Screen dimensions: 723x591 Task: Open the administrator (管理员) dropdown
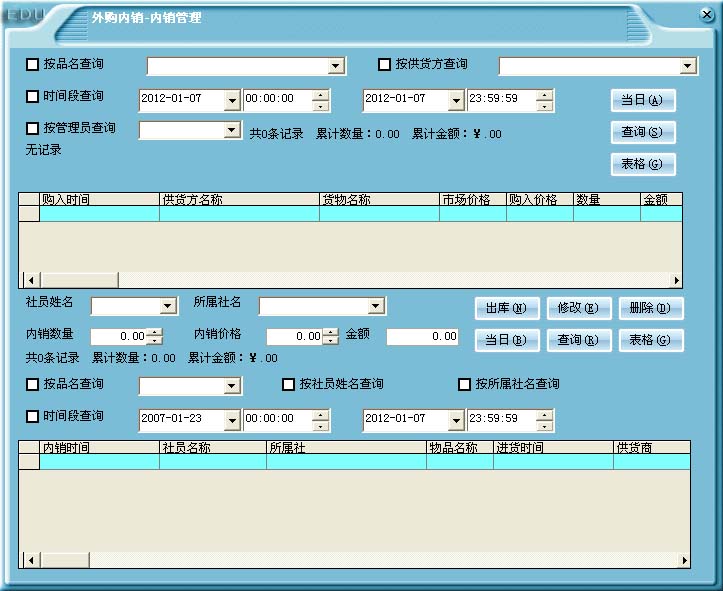point(232,130)
